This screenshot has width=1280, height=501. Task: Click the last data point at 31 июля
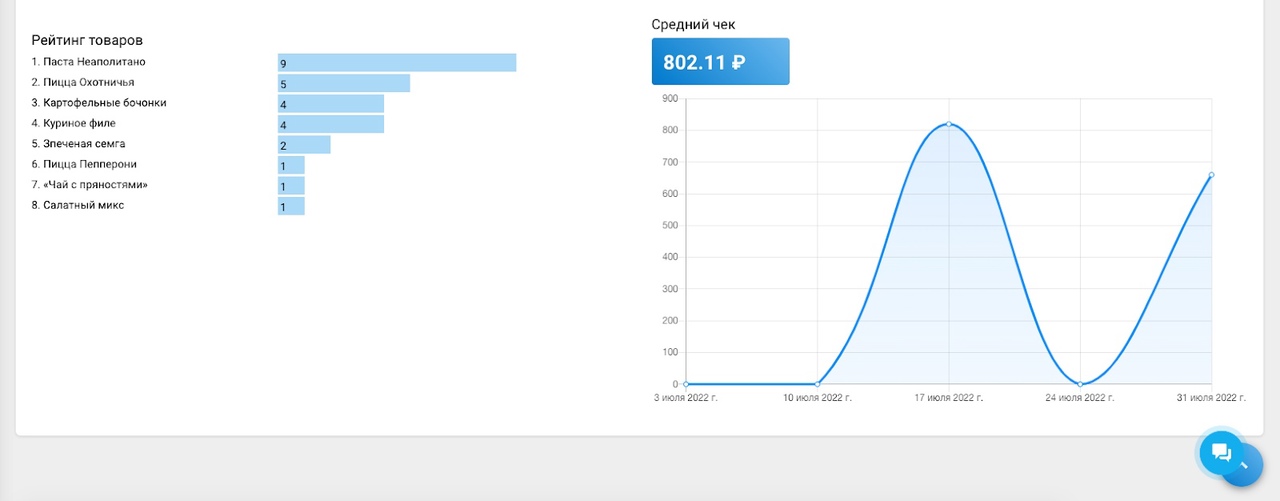click(1211, 175)
